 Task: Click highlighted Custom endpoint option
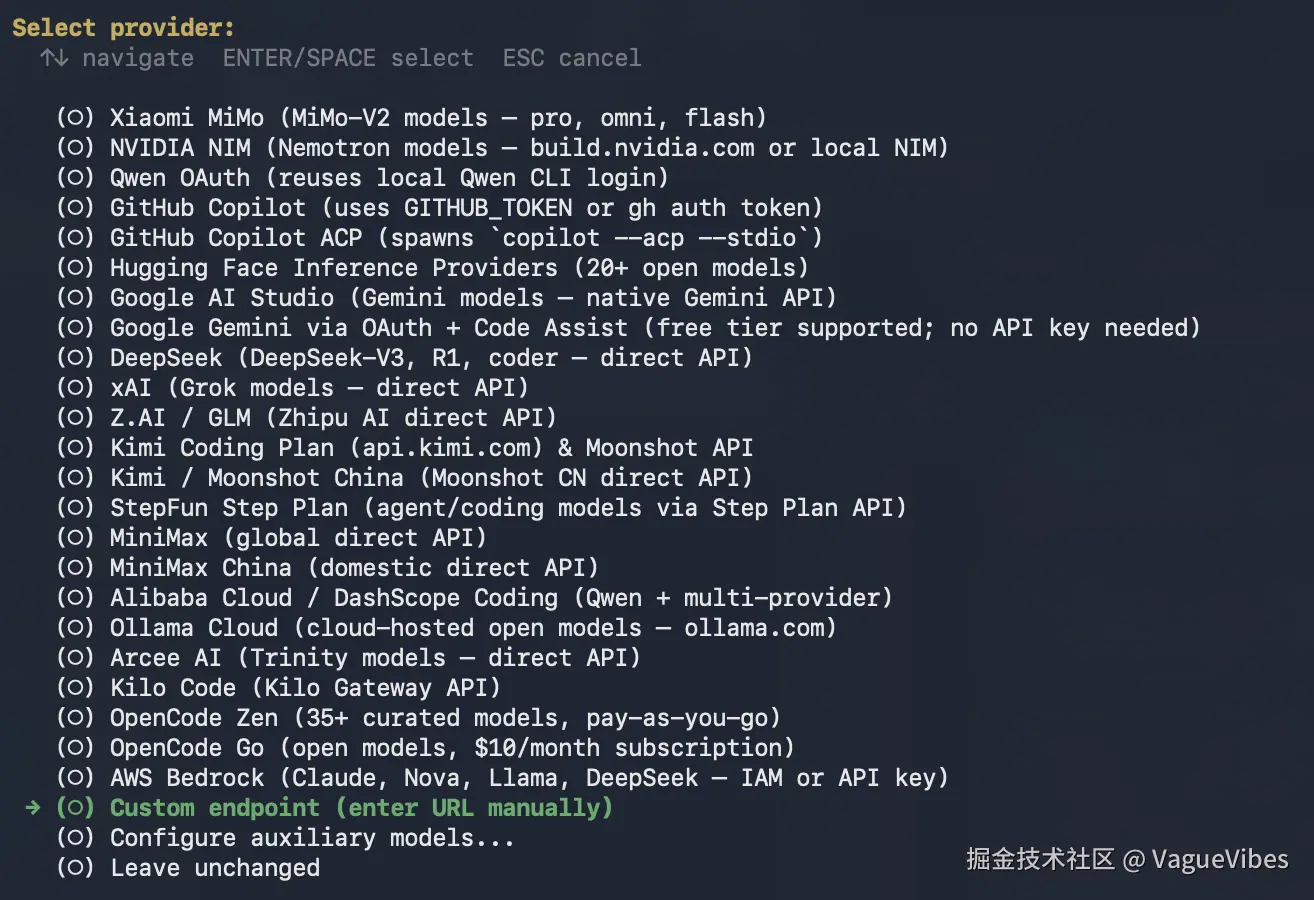coord(360,808)
